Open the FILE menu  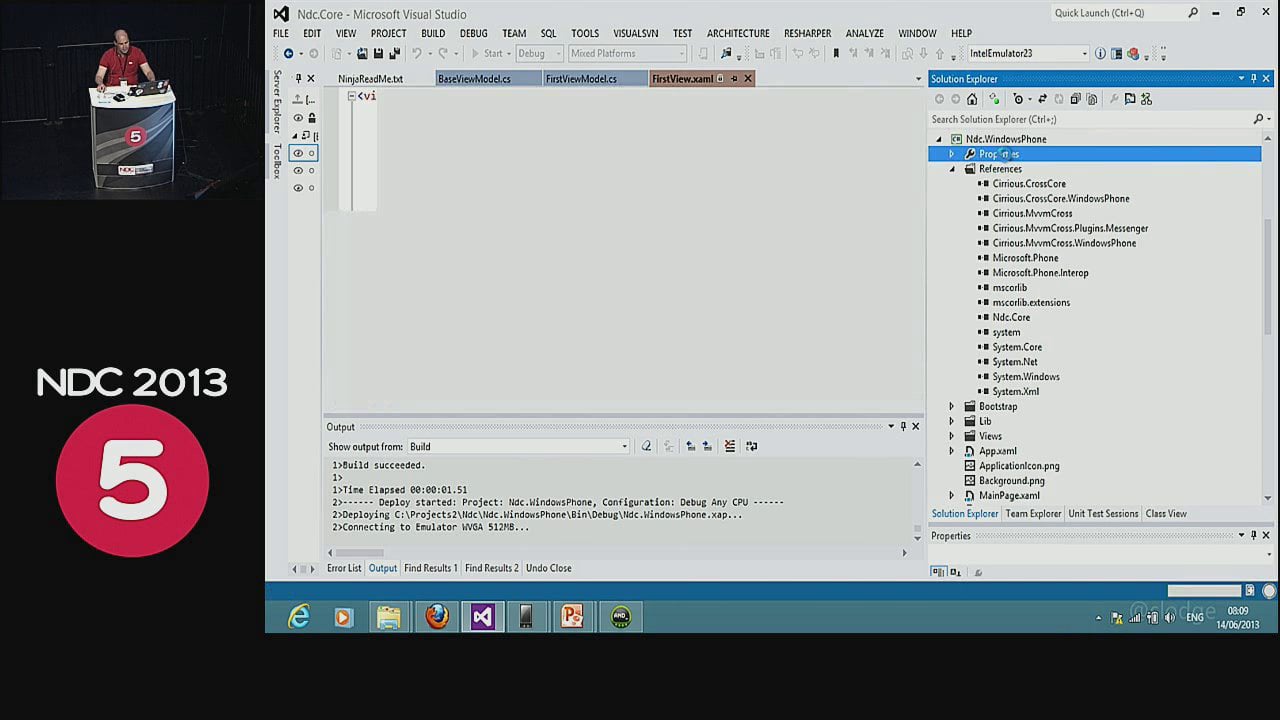point(281,33)
